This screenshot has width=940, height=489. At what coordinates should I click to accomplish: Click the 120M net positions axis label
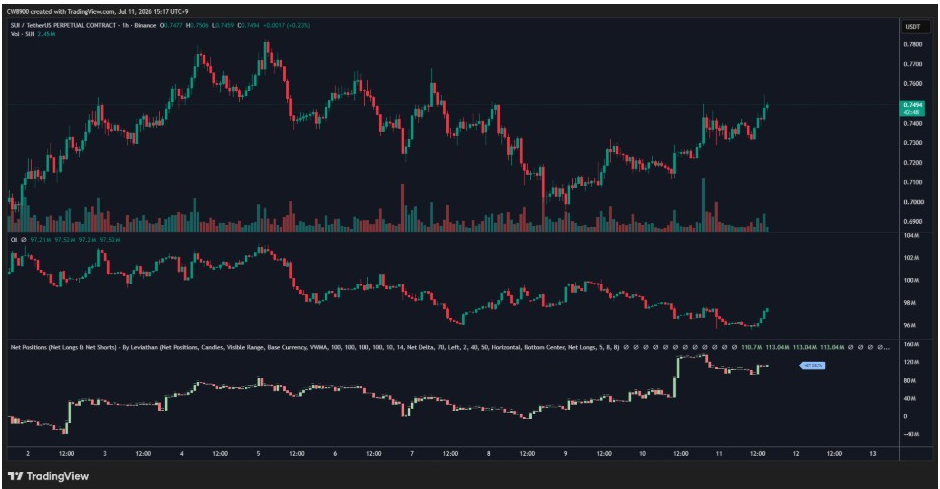(911, 363)
